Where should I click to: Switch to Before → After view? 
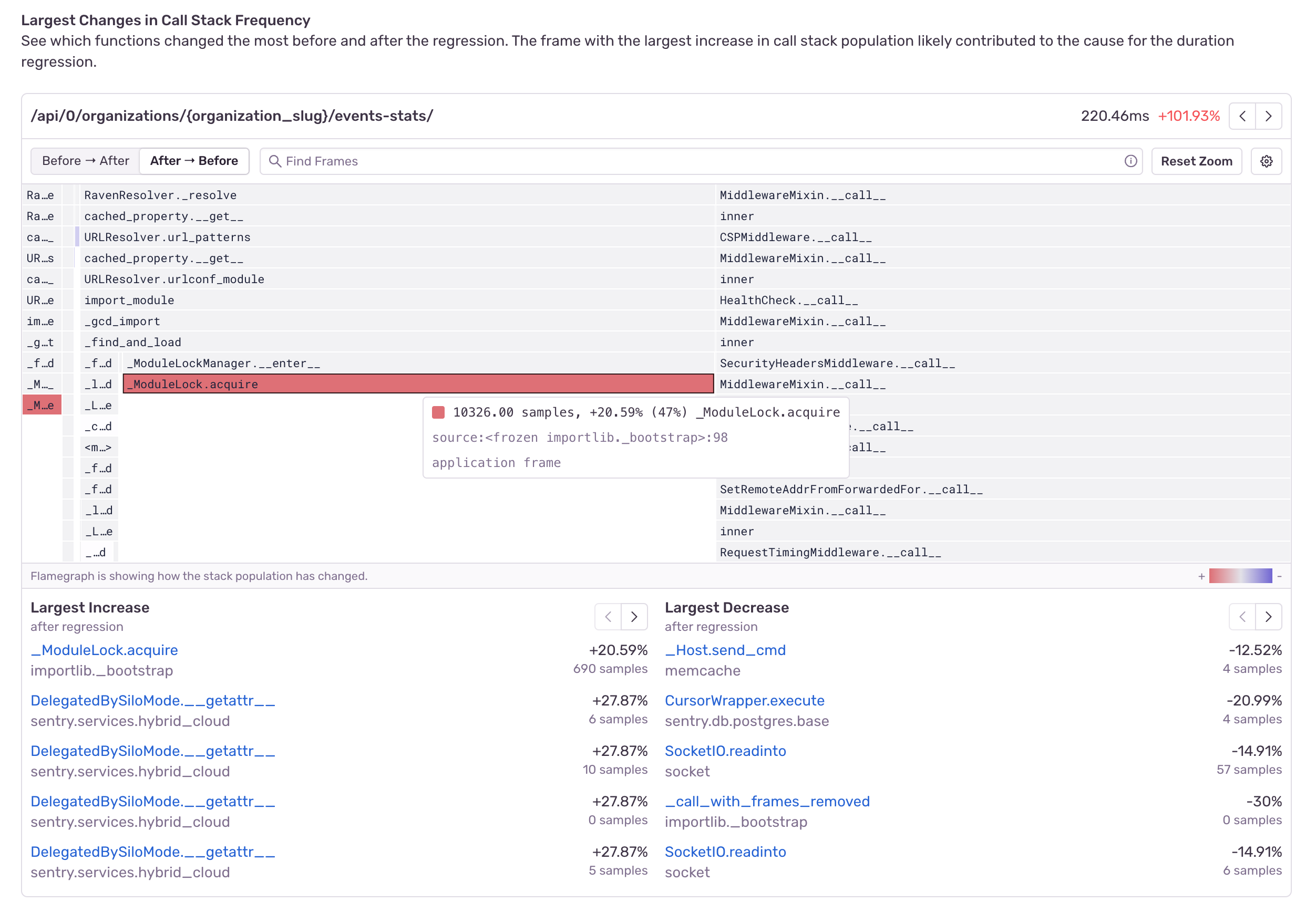point(85,161)
